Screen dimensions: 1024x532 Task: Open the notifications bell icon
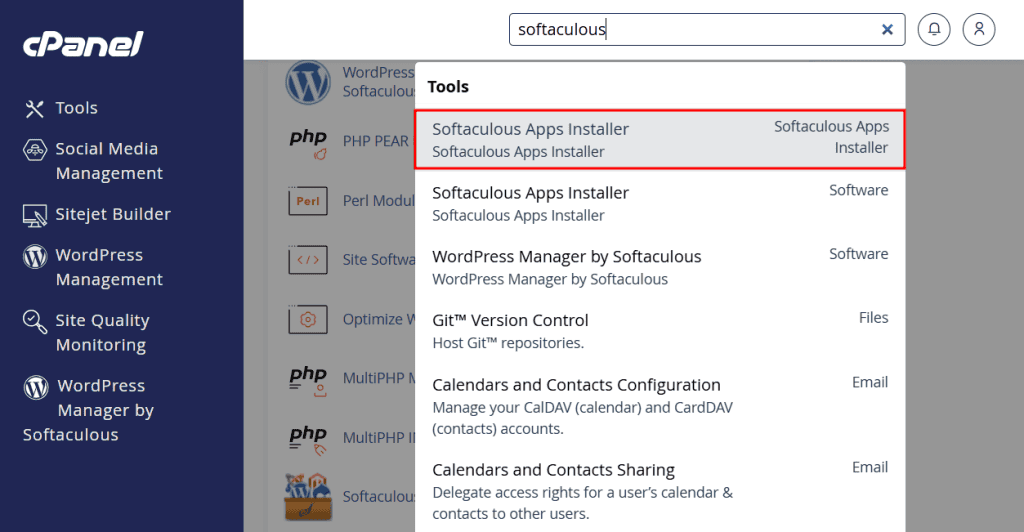934,30
